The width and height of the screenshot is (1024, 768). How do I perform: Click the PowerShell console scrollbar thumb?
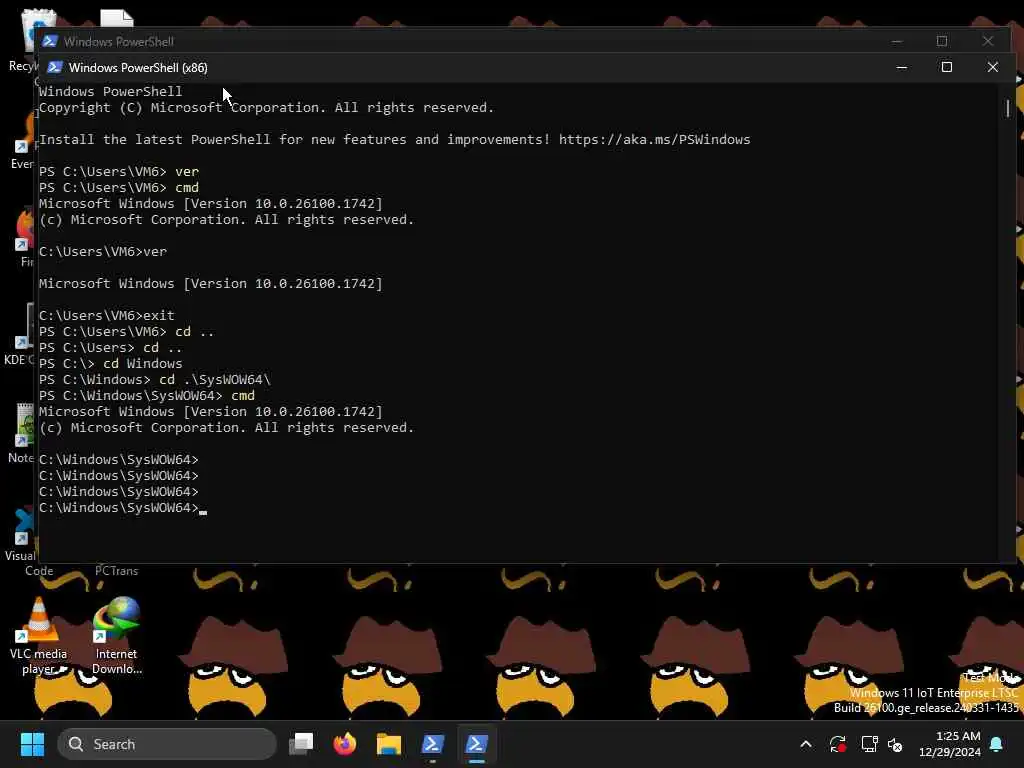(x=1008, y=108)
